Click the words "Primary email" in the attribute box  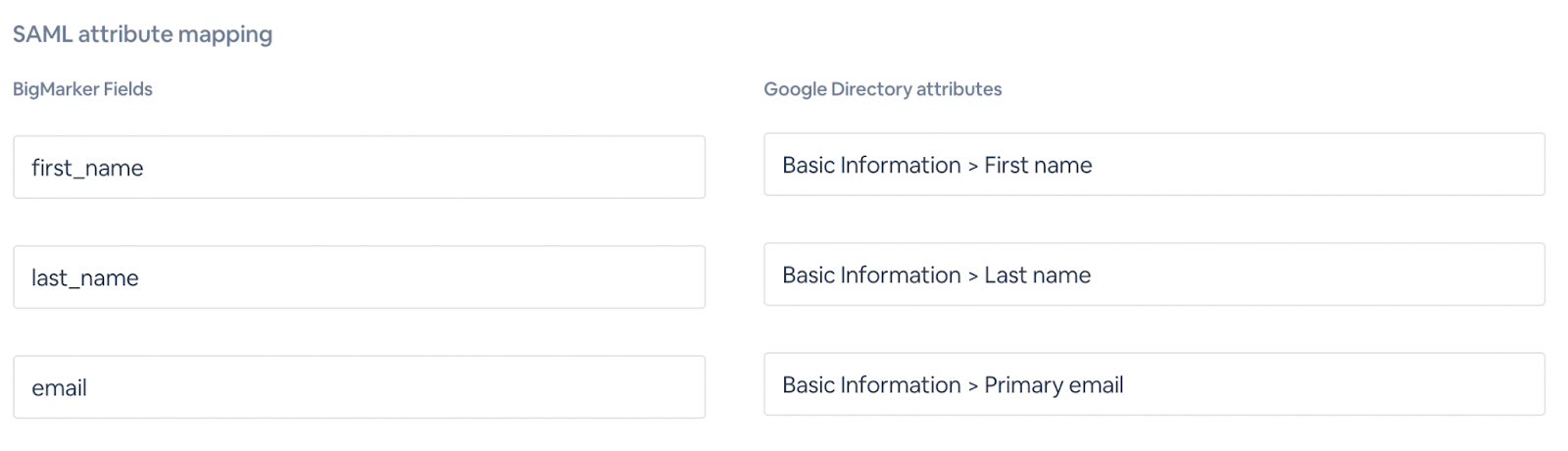1053,384
